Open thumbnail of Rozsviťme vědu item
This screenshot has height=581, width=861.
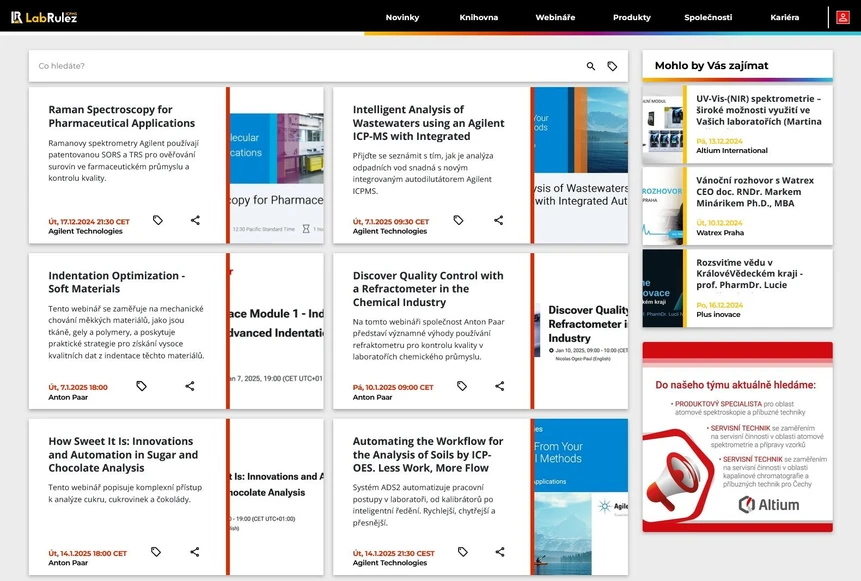point(663,288)
